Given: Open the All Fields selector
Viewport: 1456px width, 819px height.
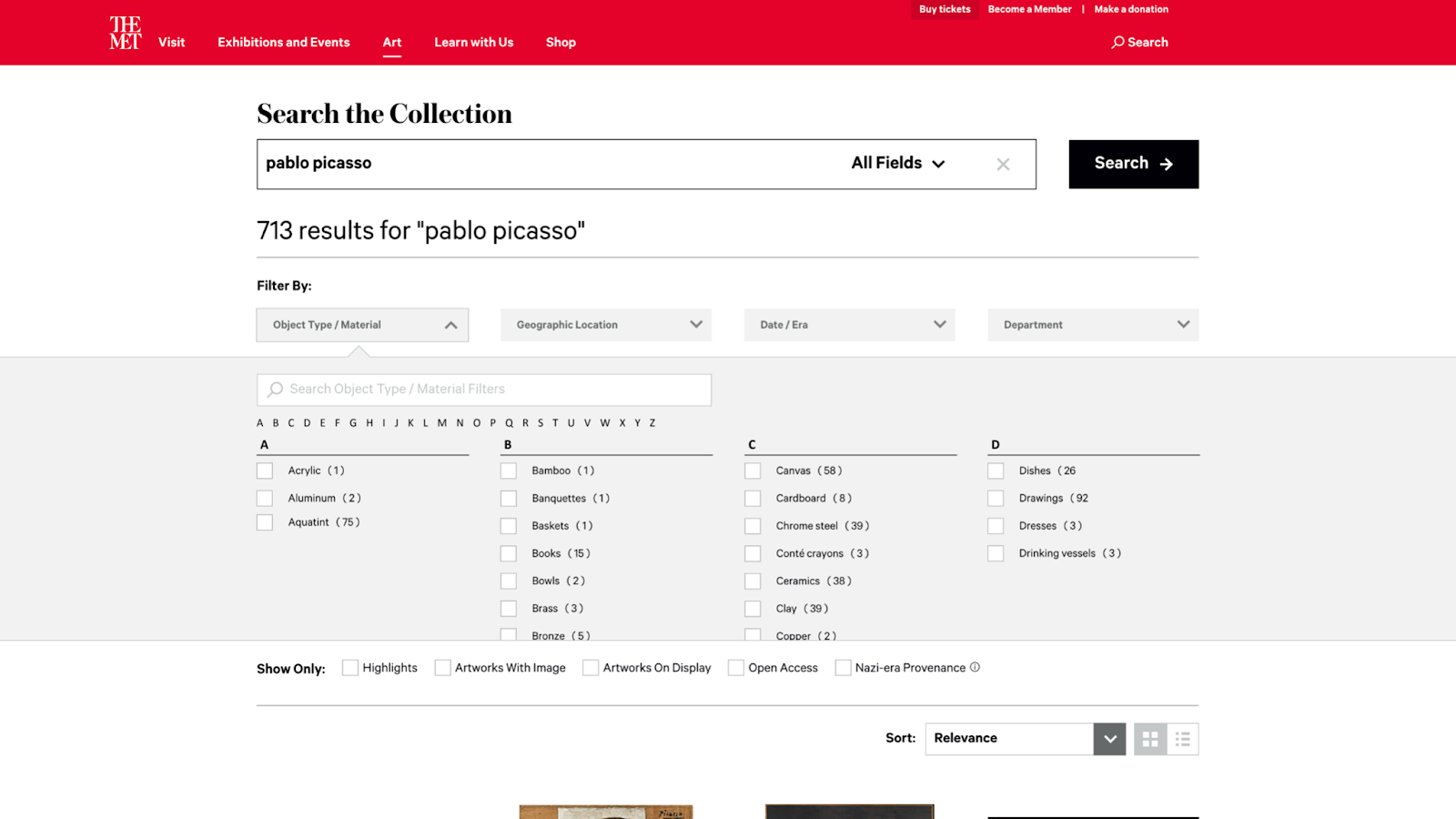Looking at the screenshot, I should click(x=898, y=163).
